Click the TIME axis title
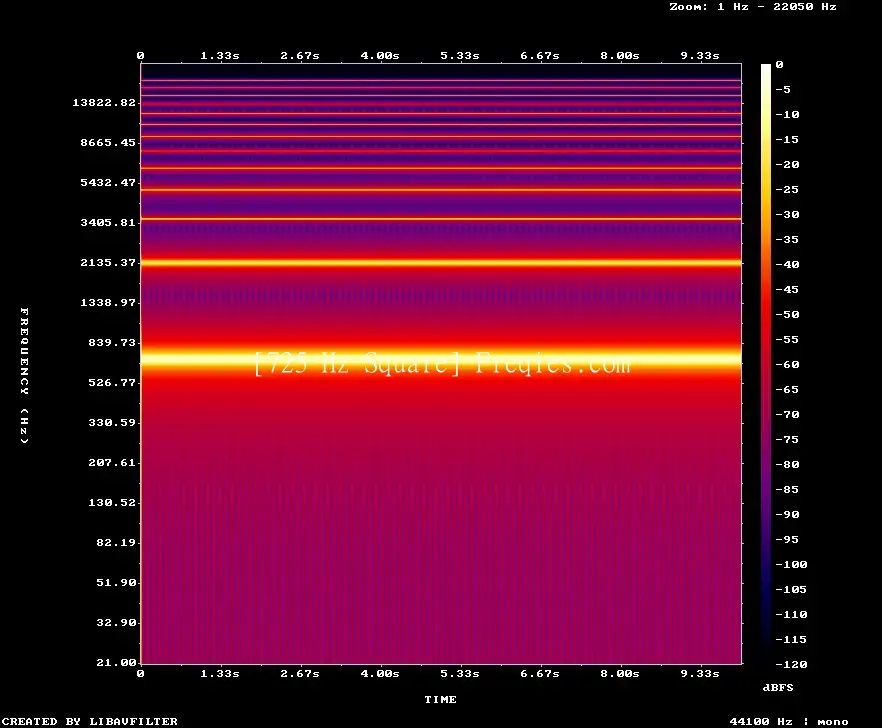Image resolution: width=882 pixels, height=728 pixels. [440, 699]
